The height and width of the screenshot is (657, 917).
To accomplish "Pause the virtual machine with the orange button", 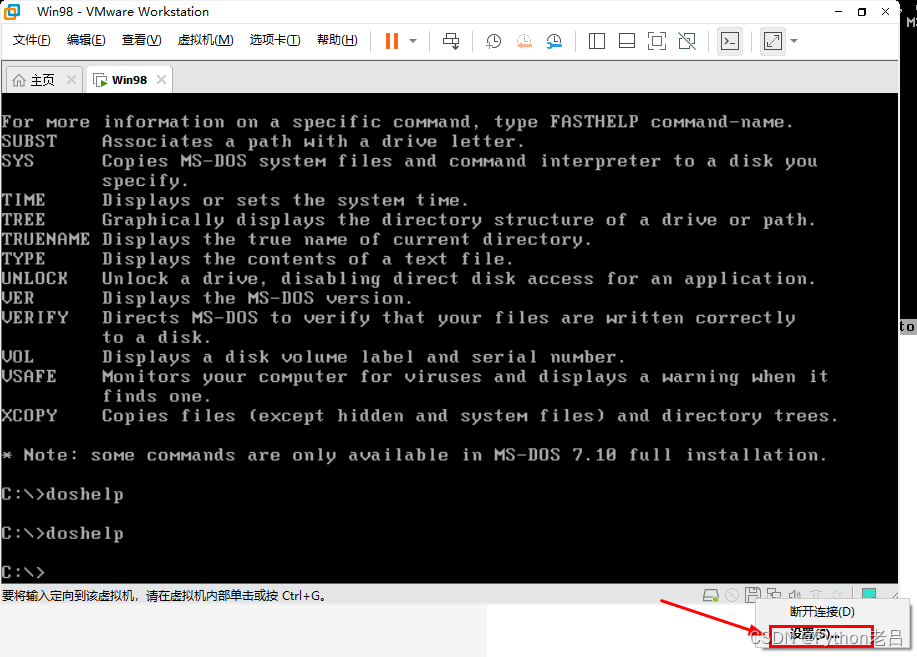I will click(x=392, y=41).
